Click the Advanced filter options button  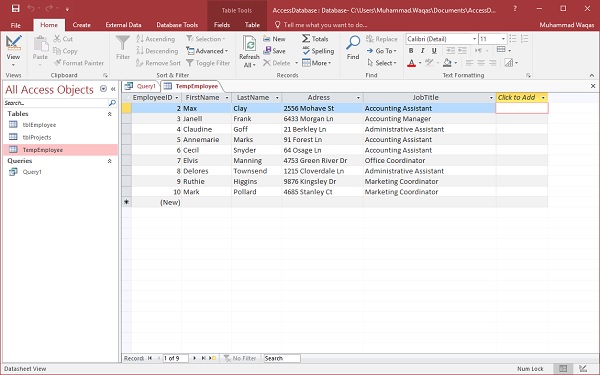tap(207, 51)
